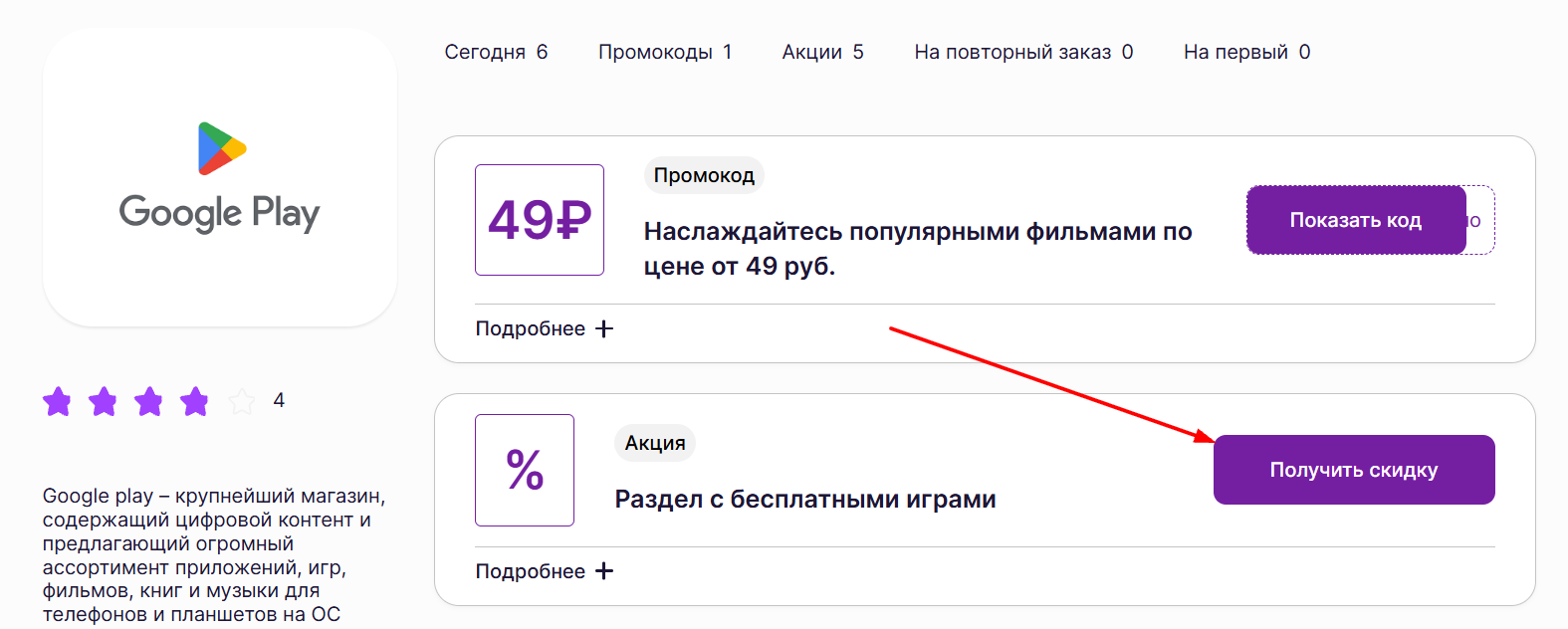Select the first purple rating star

[x=57, y=402]
